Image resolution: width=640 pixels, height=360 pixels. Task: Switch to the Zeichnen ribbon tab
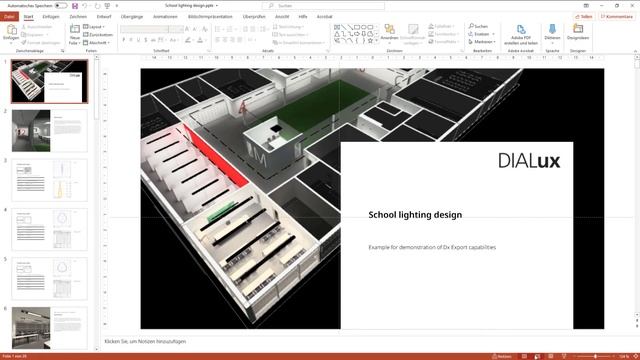[x=78, y=17]
